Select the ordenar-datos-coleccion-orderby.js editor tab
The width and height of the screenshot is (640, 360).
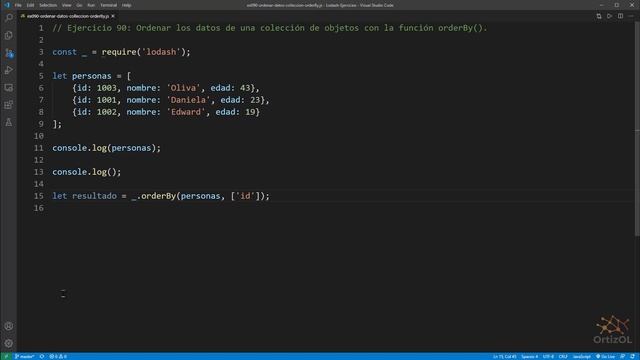coord(68,16)
